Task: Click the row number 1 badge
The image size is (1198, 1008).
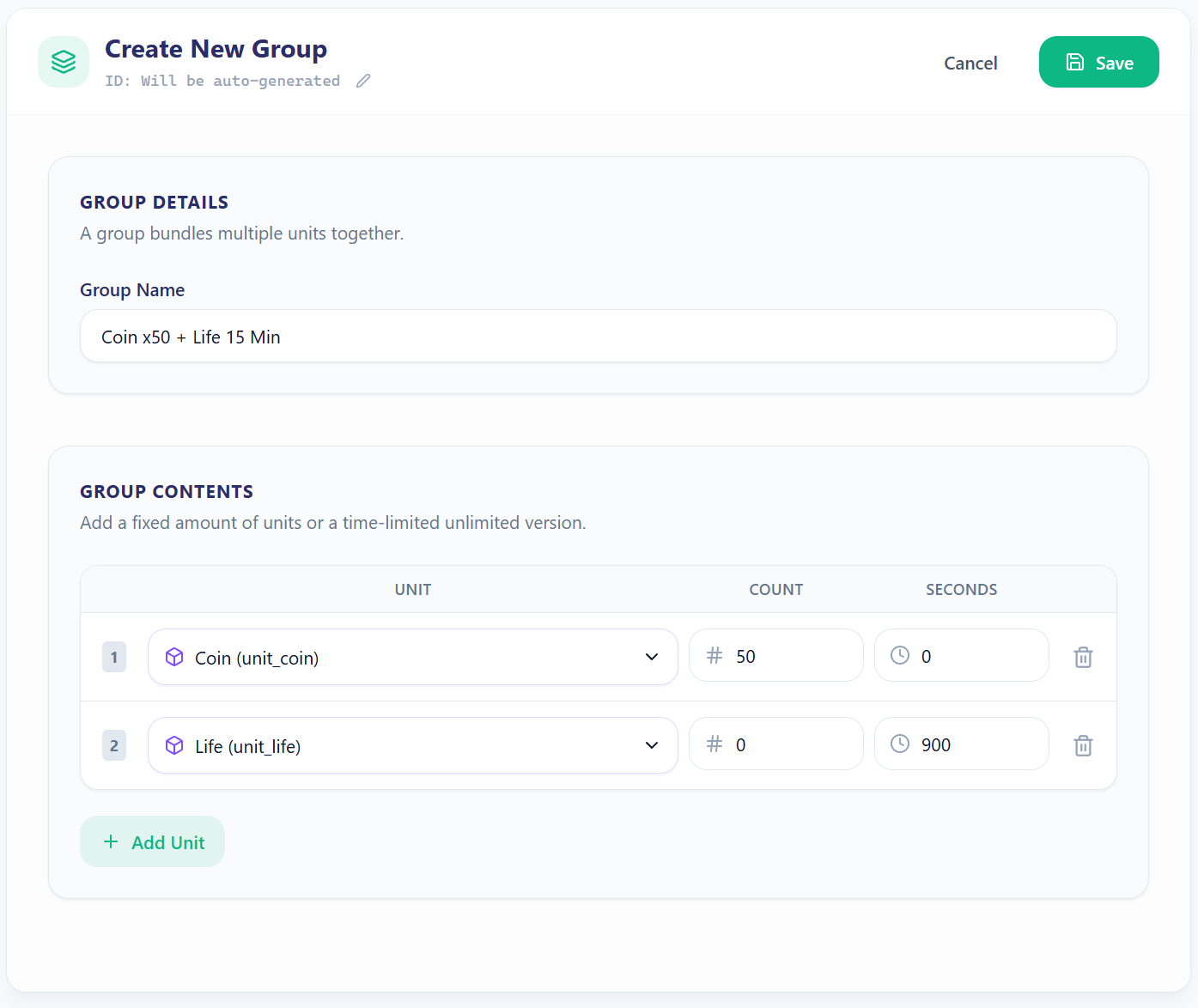Action: click(x=114, y=657)
